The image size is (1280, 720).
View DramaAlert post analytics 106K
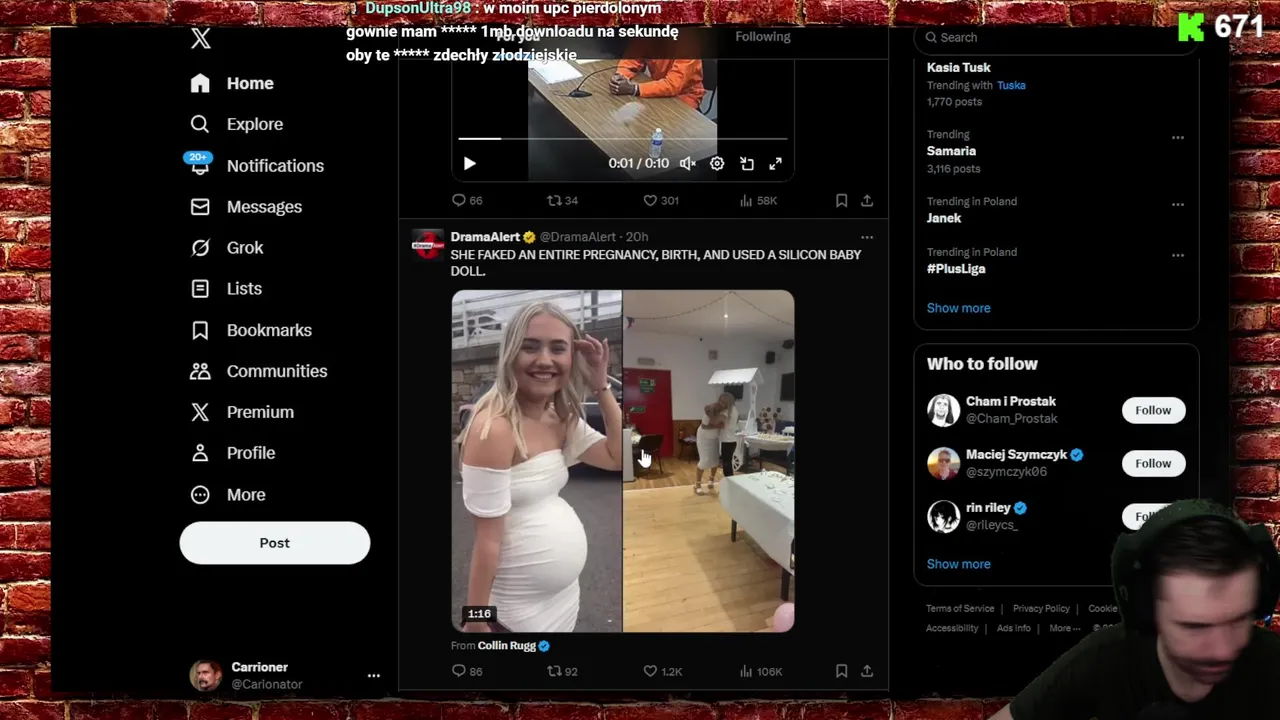pos(760,671)
